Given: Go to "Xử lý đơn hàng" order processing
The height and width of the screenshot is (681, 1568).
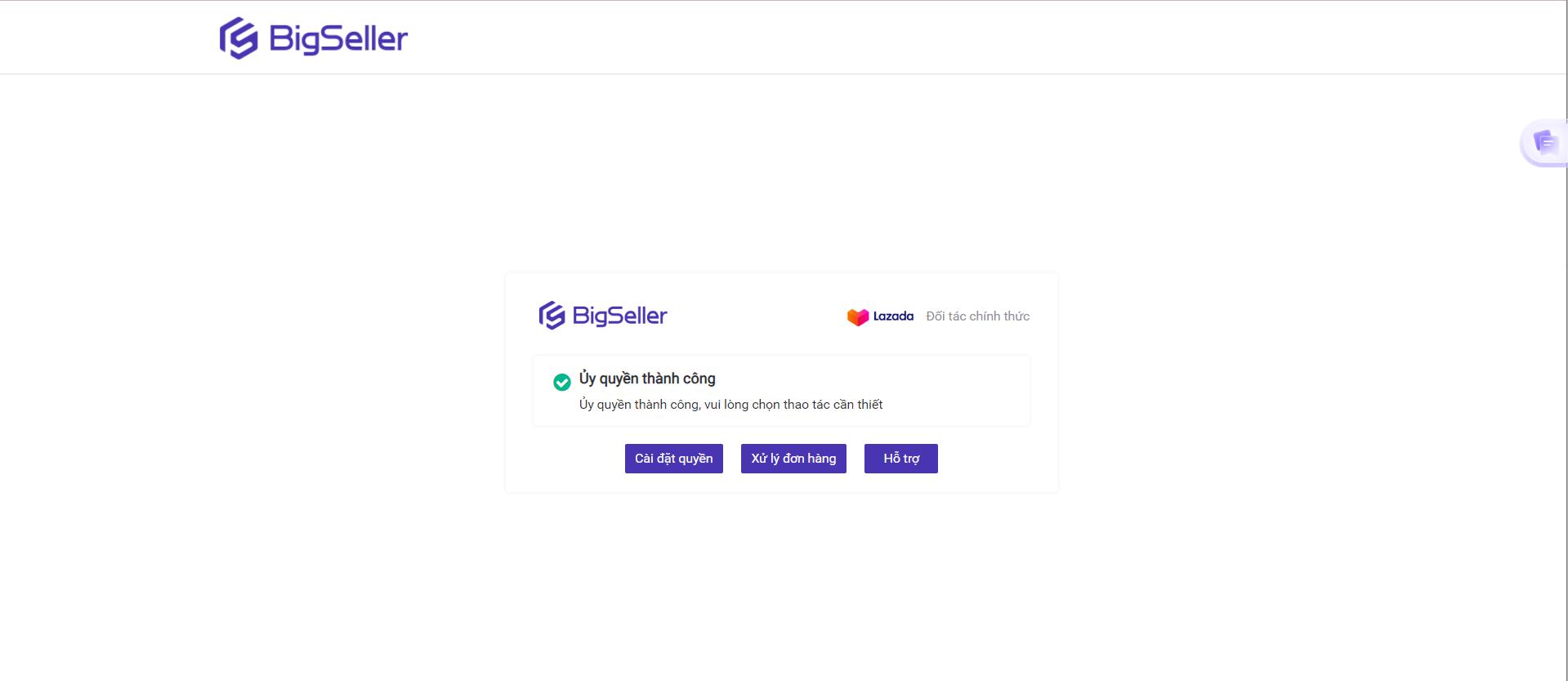Looking at the screenshot, I should (x=793, y=459).
